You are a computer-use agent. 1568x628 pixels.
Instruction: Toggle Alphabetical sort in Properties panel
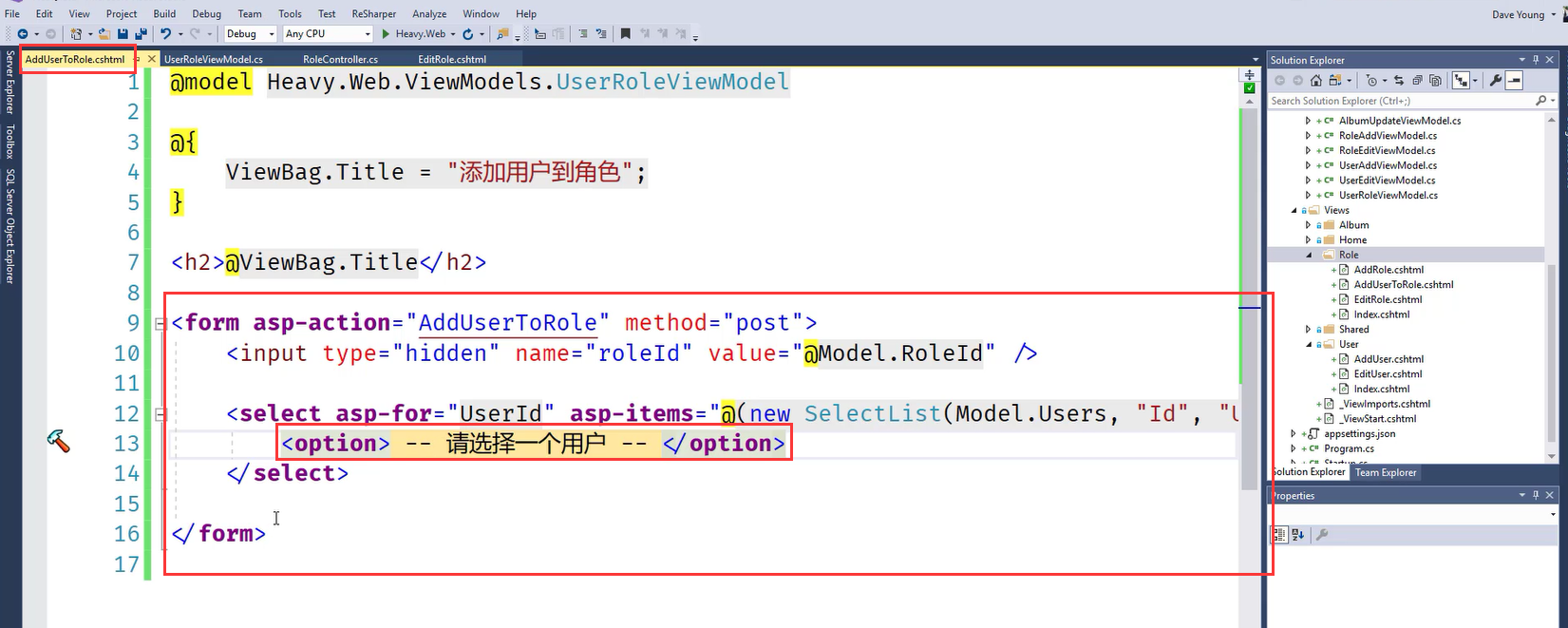[1298, 535]
